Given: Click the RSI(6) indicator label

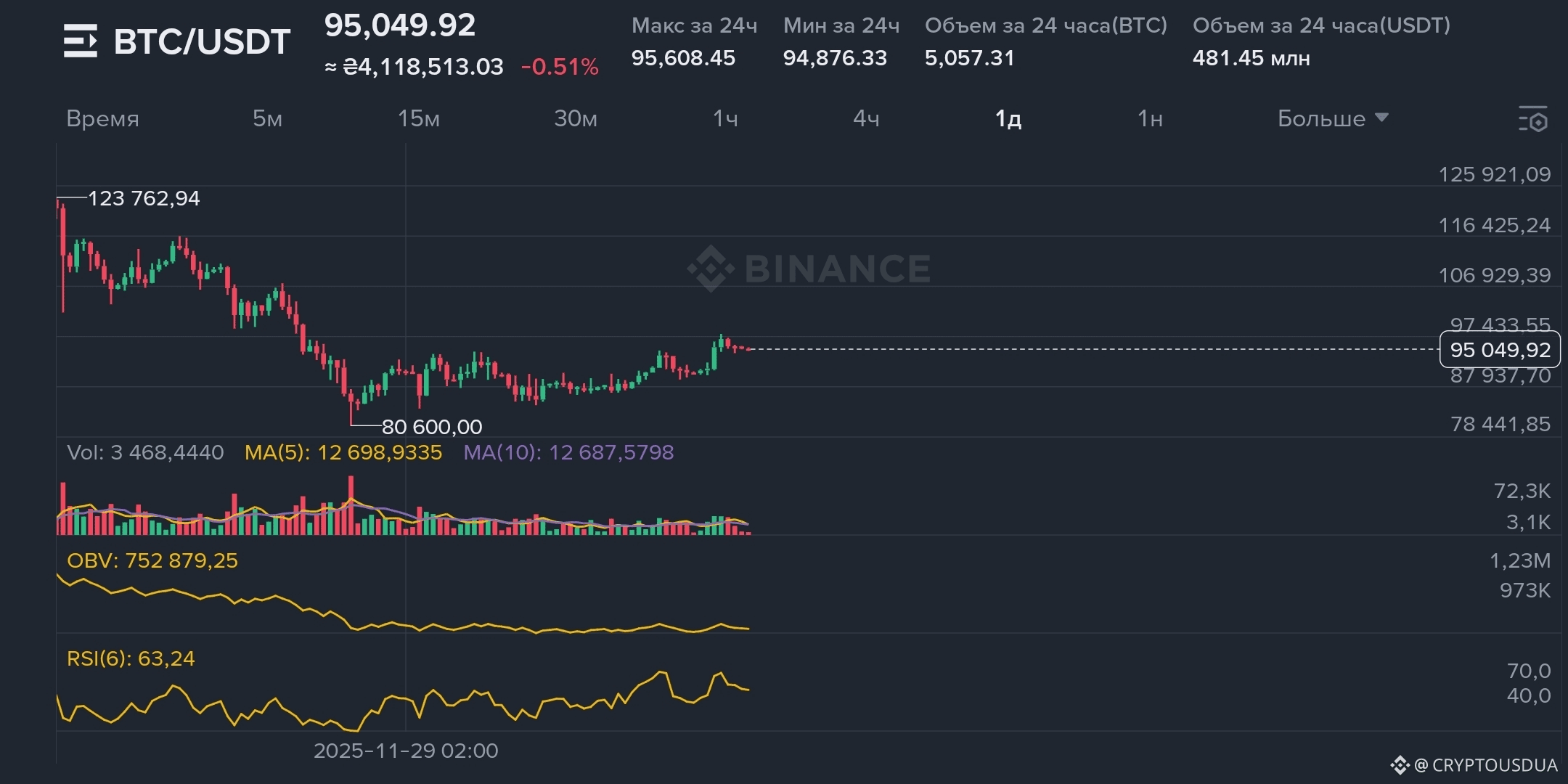Looking at the screenshot, I should coord(131,658).
